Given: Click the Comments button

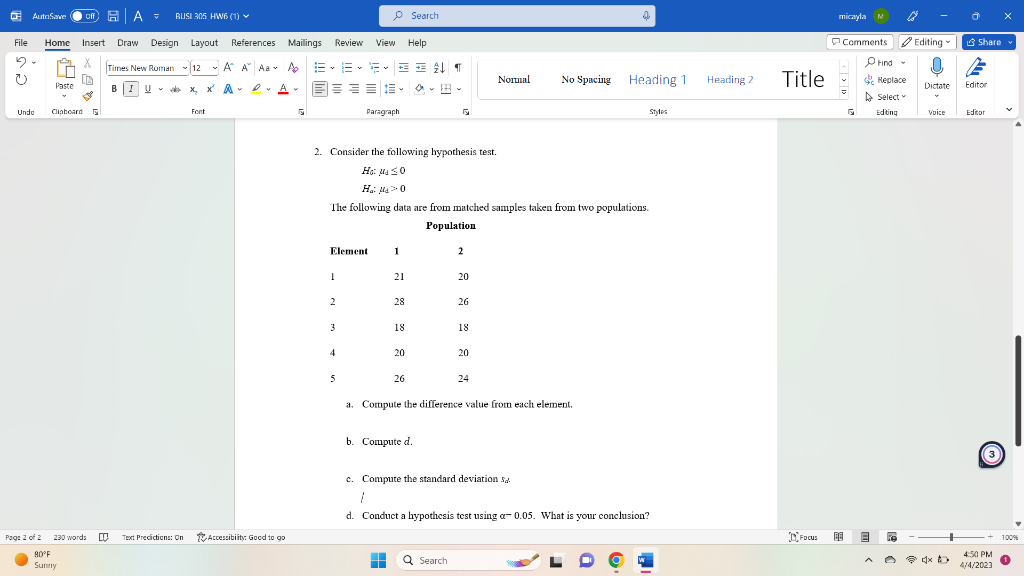Looking at the screenshot, I should (x=859, y=42).
